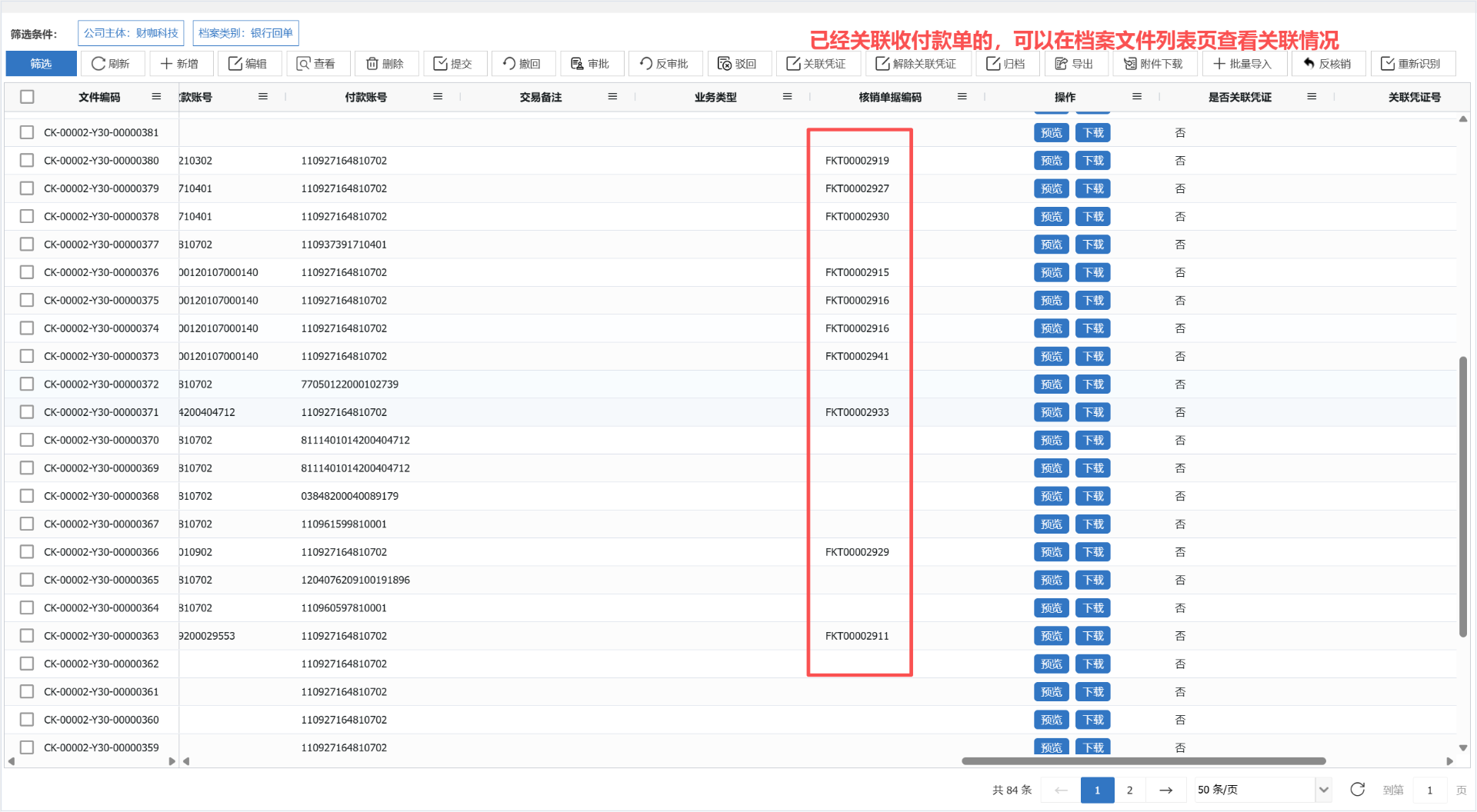Select page 1 in the pagination bar
Viewport: 1477px width, 812px height.
1097,790
